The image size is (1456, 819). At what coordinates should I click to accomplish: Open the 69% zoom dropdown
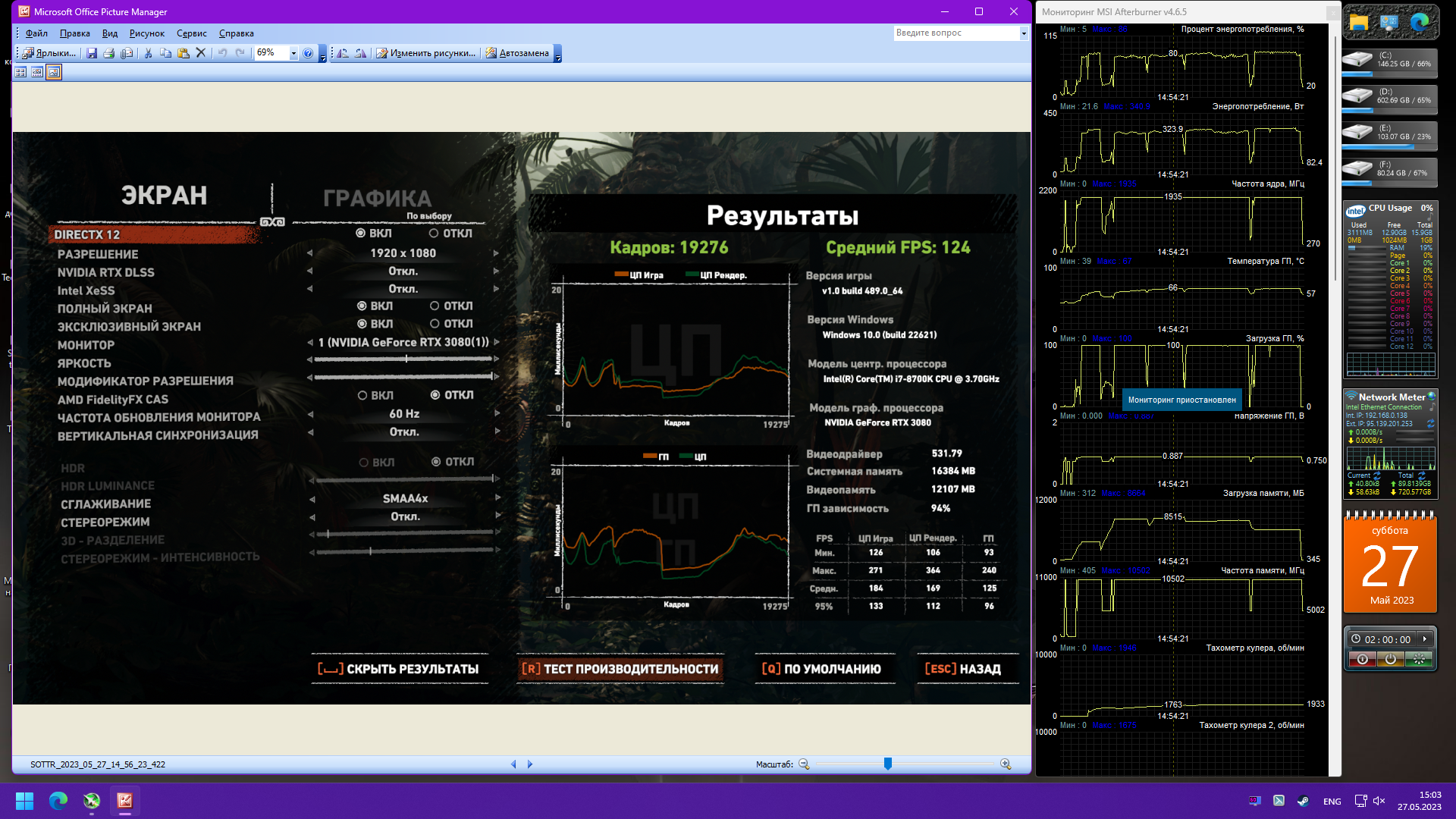tap(293, 53)
